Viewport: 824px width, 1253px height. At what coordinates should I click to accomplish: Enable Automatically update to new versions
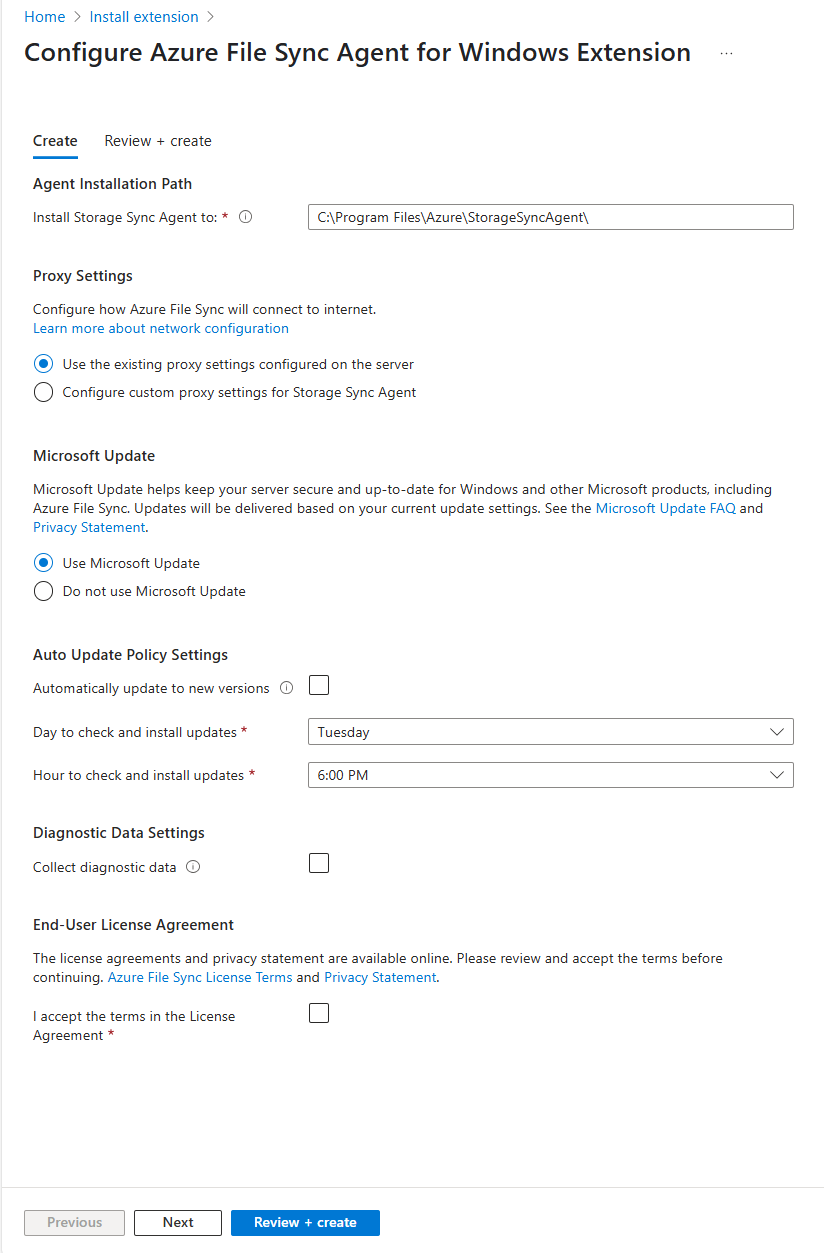[318, 685]
